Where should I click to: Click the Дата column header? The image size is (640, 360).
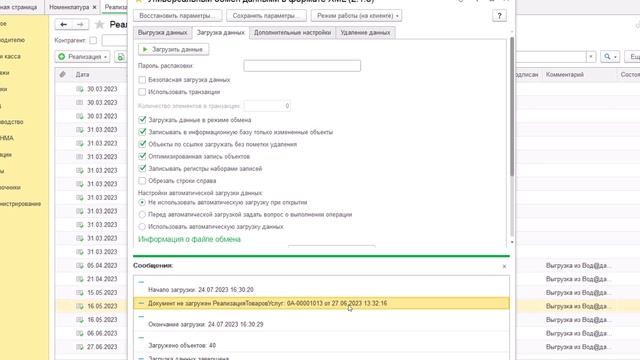tap(82, 75)
